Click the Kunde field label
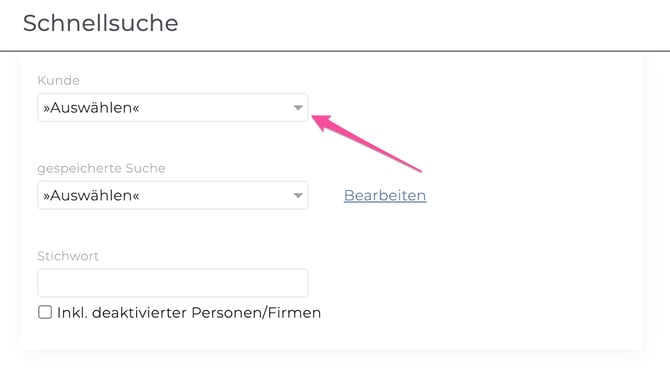The height and width of the screenshot is (374, 670). point(59,80)
